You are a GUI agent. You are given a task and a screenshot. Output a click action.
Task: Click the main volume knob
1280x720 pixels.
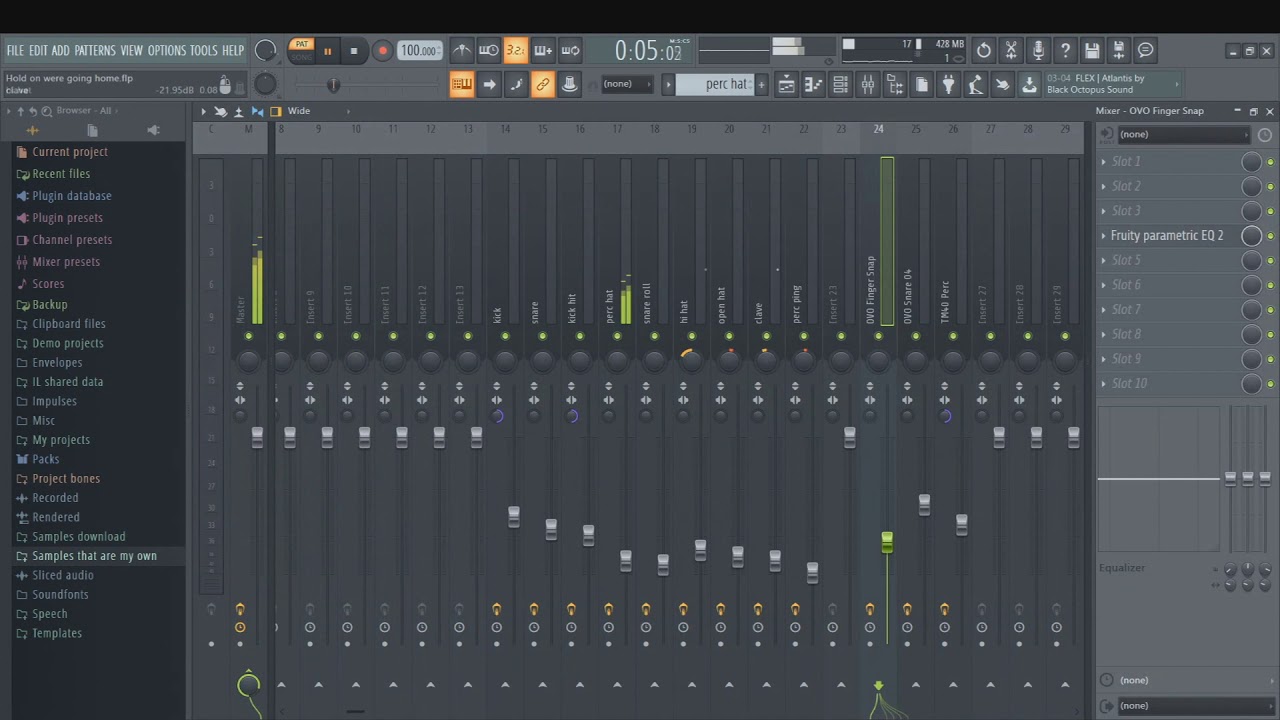(265, 50)
